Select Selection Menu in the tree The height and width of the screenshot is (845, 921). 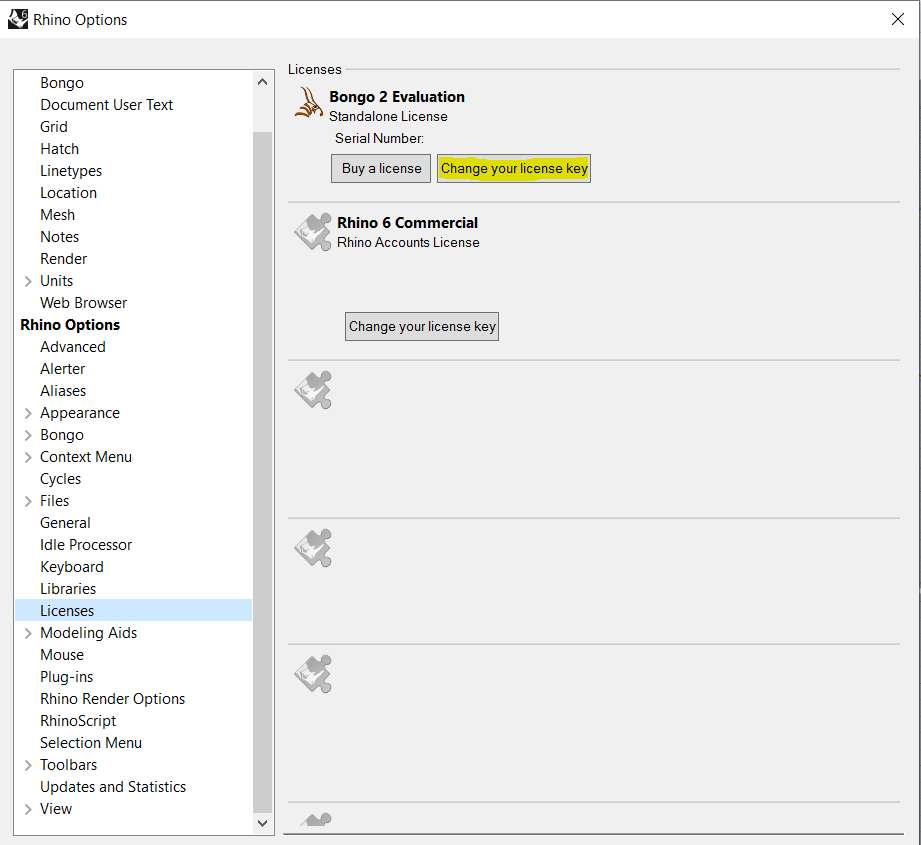click(x=91, y=743)
